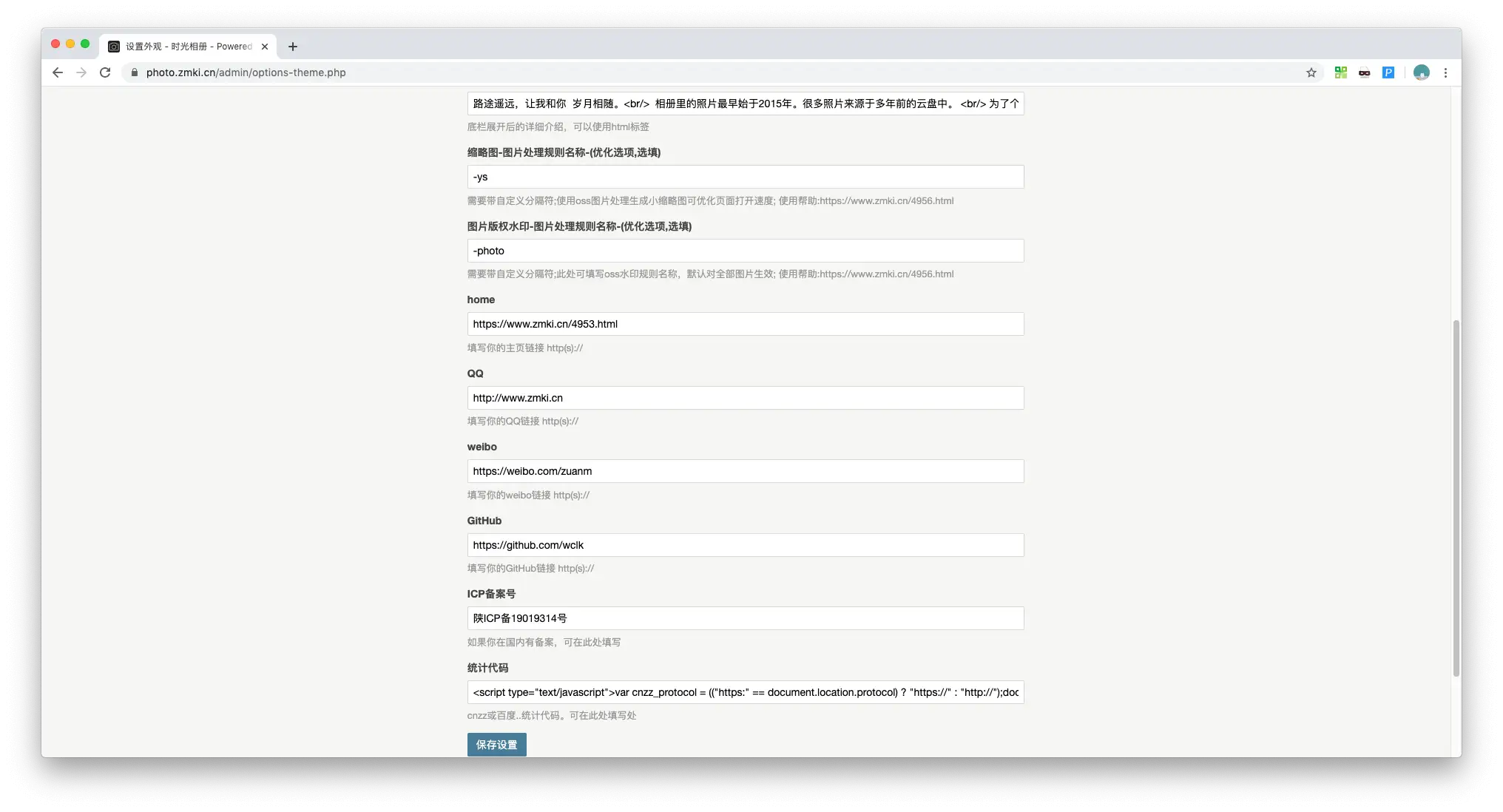Click the Chrome profile avatar
This screenshot has width=1503, height=812.
(x=1421, y=72)
